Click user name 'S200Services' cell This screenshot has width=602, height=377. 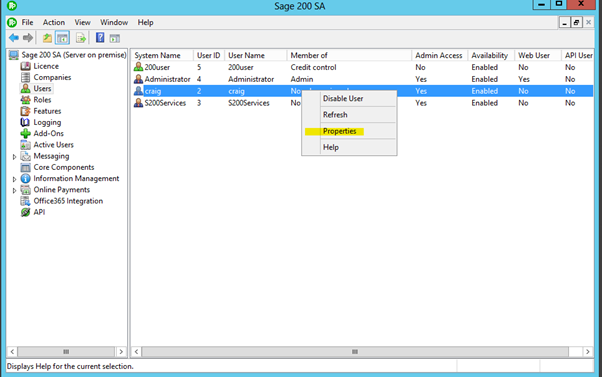[x=249, y=103]
